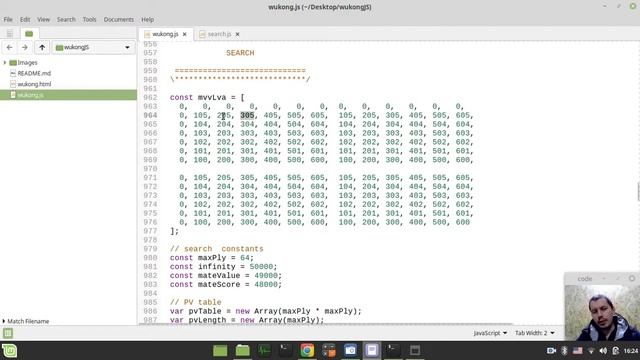
Task: Show the documents list side pane tab
Action: tap(9, 33)
